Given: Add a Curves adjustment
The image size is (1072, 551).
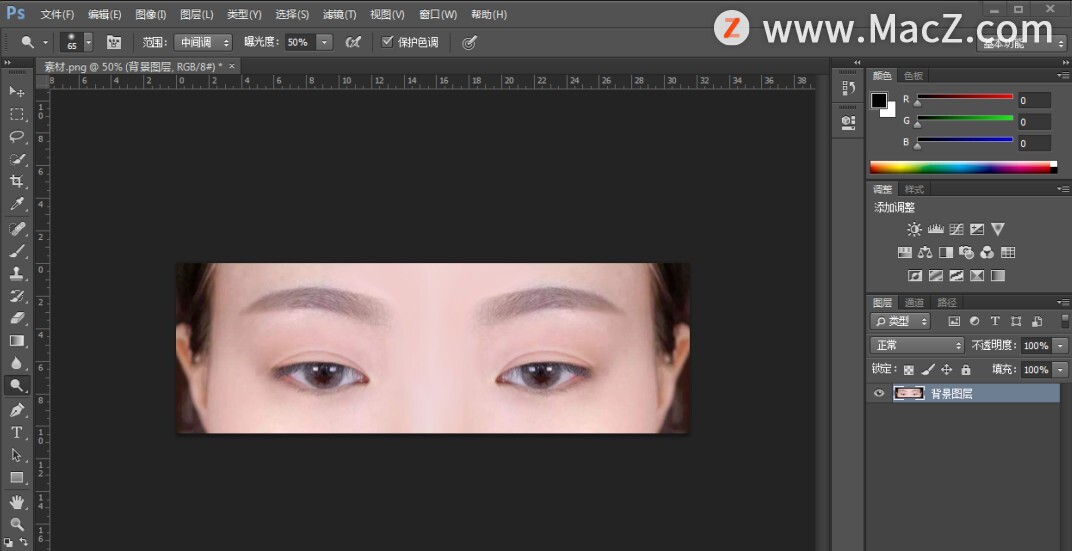Looking at the screenshot, I should [956, 230].
